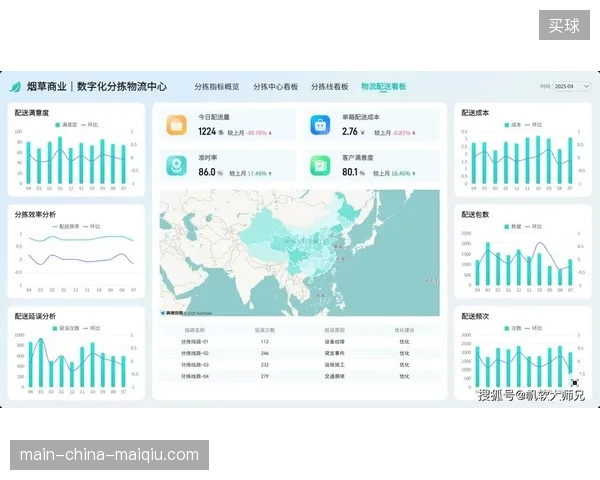Click the 配送频次 panel title

pyautogui.click(x=475, y=316)
